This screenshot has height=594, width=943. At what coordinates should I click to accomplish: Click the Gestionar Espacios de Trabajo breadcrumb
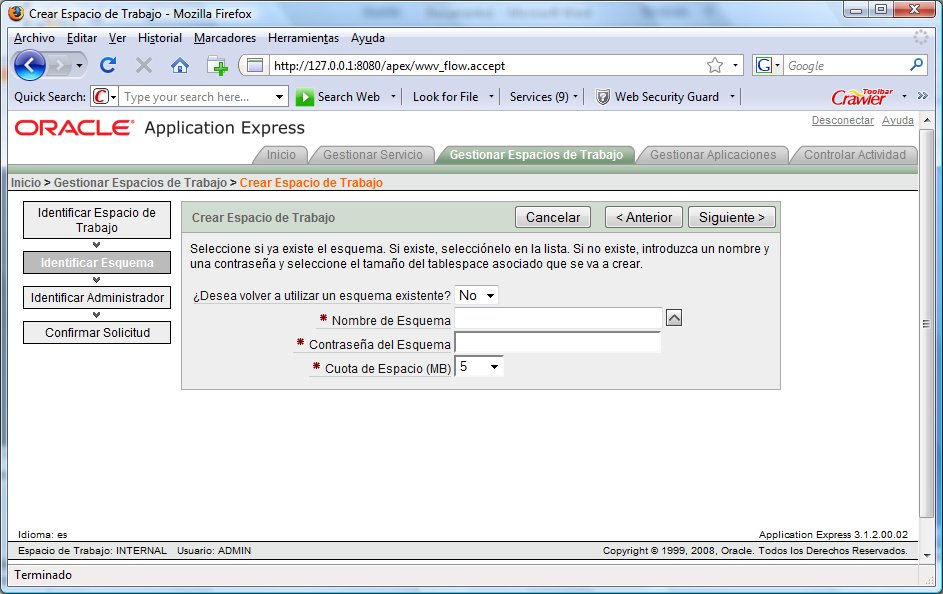coord(140,183)
